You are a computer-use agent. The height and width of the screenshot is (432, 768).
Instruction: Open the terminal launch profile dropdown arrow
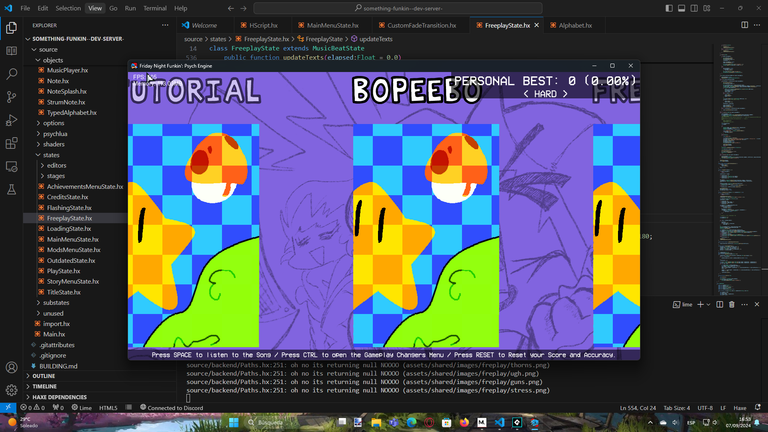point(708,305)
